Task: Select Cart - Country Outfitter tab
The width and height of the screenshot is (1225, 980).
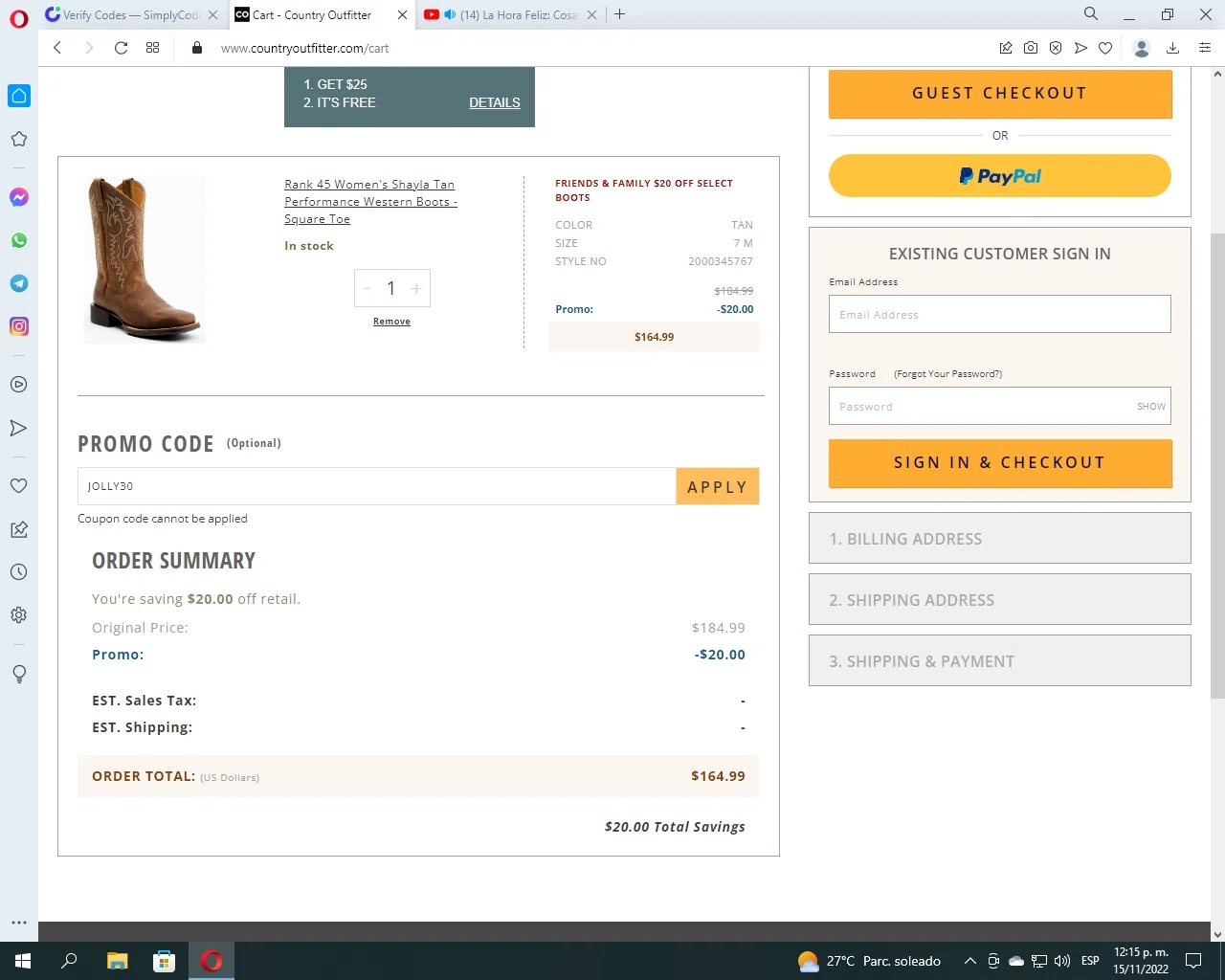Action: pos(312,14)
